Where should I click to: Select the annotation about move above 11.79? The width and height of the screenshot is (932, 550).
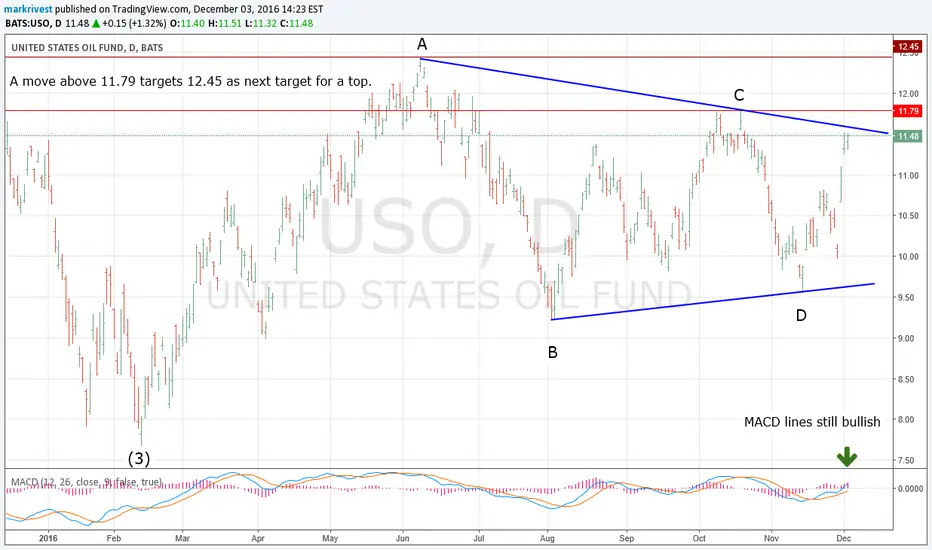pyautogui.click(x=191, y=81)
